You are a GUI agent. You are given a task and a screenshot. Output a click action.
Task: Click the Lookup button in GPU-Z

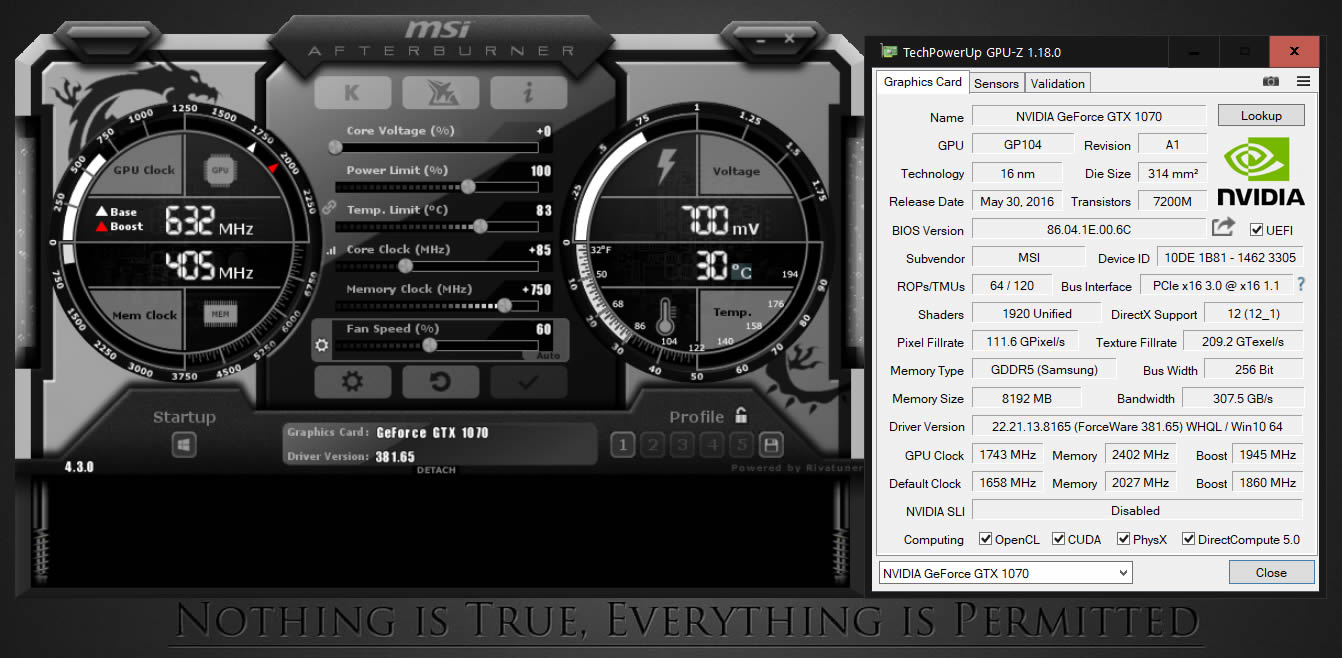[1261, 115]
